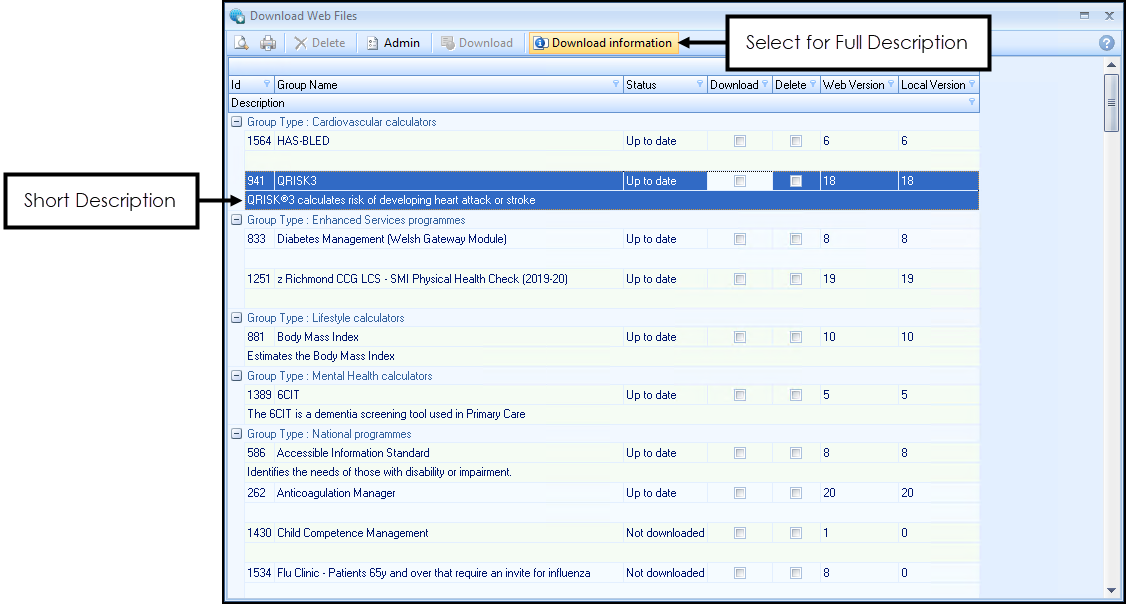Viewport: 1126px width, 604px height.
Task: Click the Group Name column filter icon
Action: coord(615,85)
